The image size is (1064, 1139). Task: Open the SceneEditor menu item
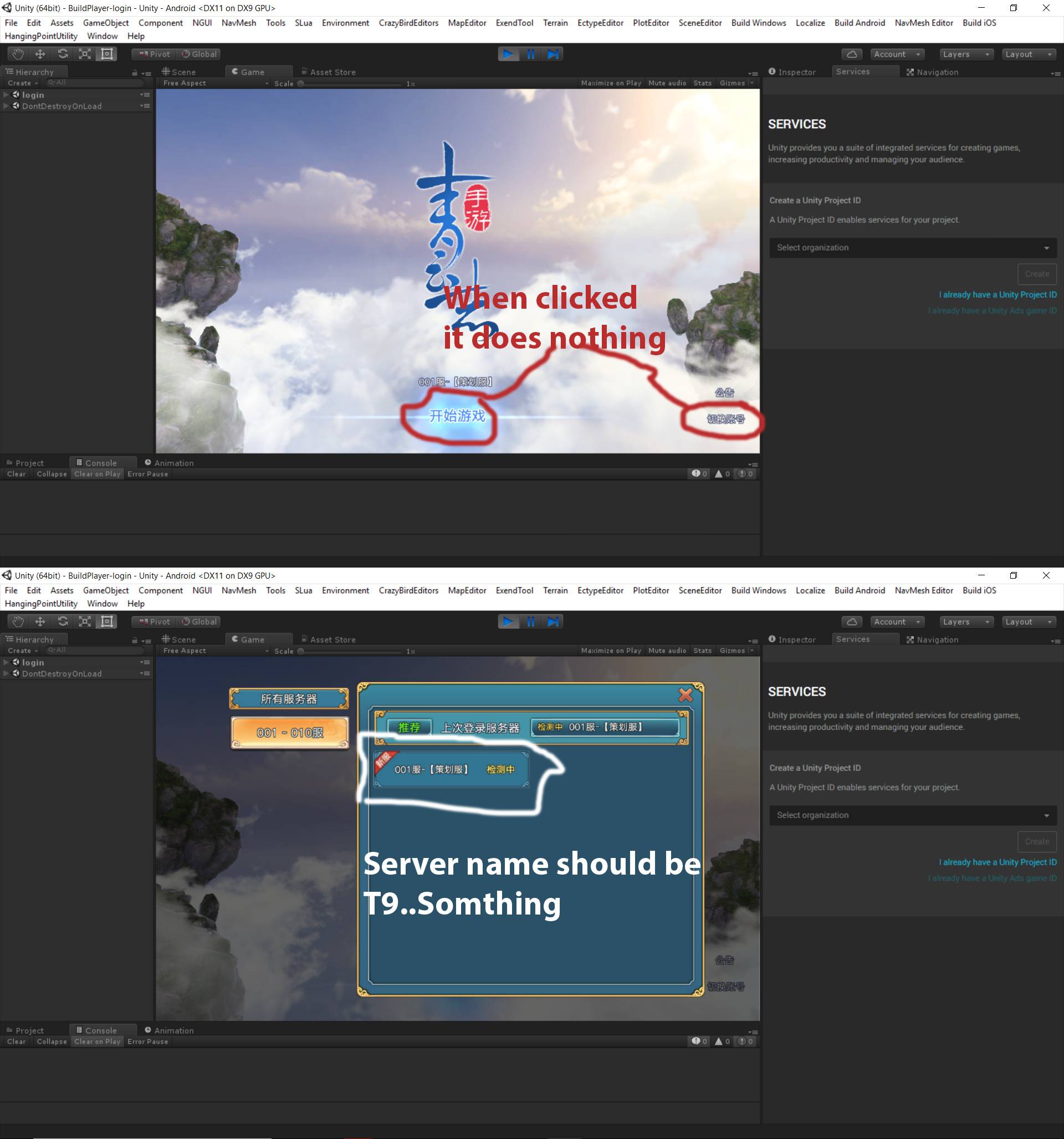(701, 23)
